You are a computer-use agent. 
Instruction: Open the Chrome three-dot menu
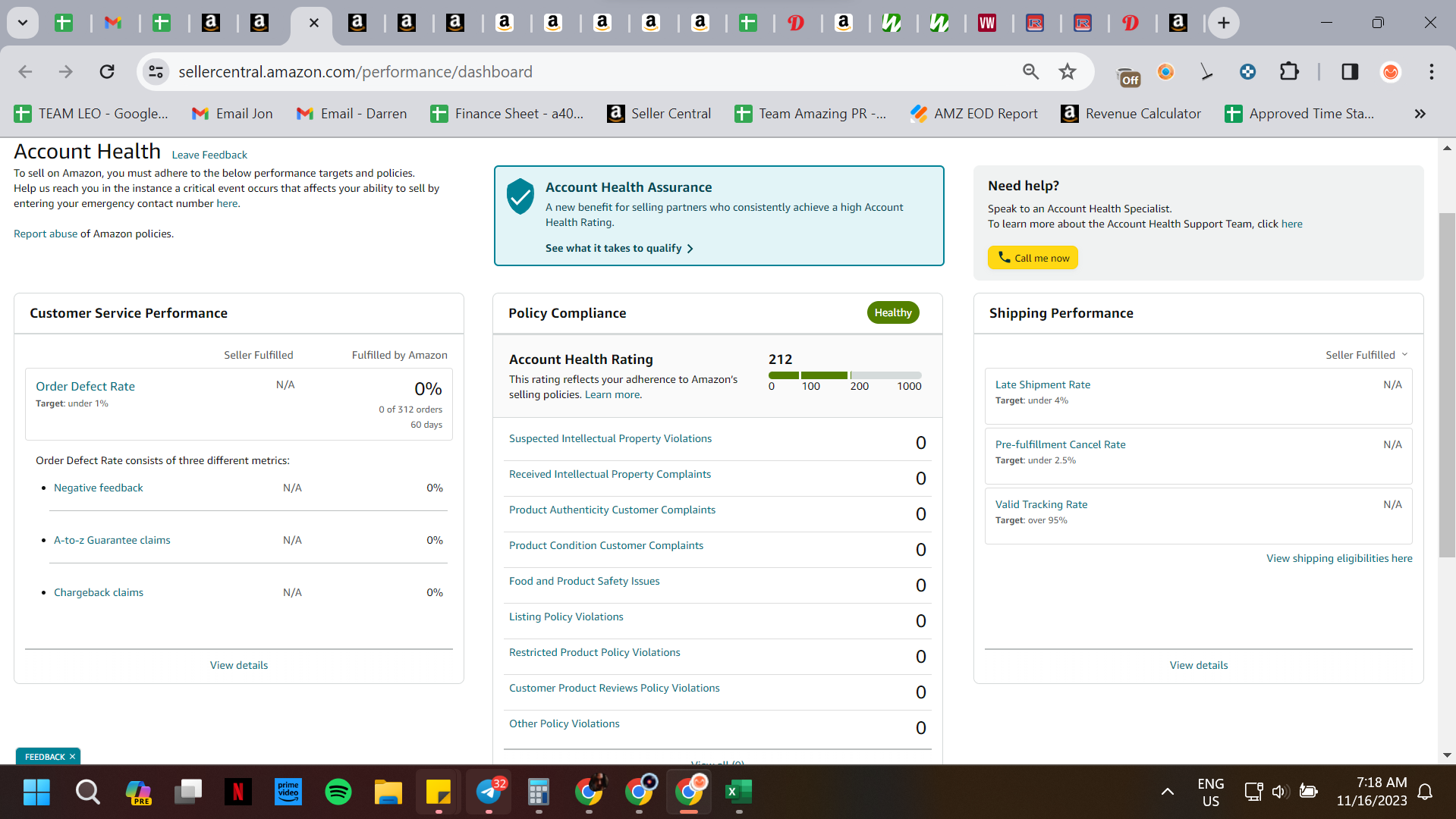[x=1432, y=72]
